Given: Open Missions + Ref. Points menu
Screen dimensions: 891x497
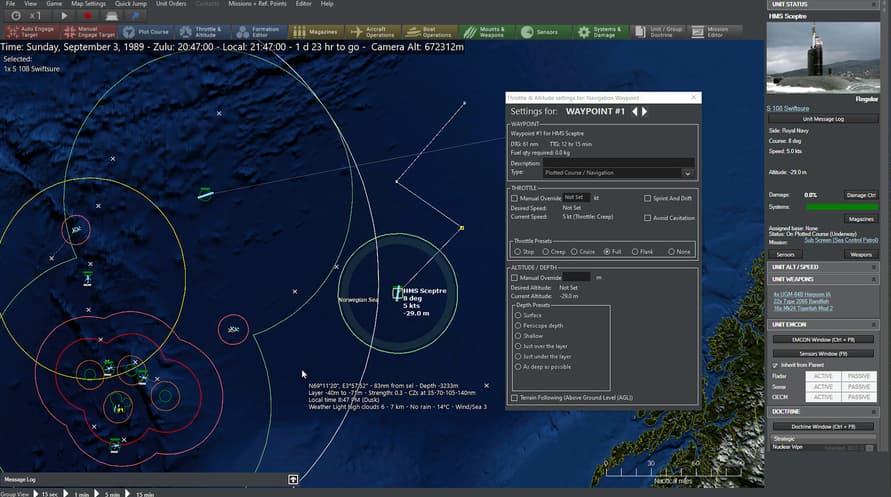Looking at the screenshot, I should [257, 3].
